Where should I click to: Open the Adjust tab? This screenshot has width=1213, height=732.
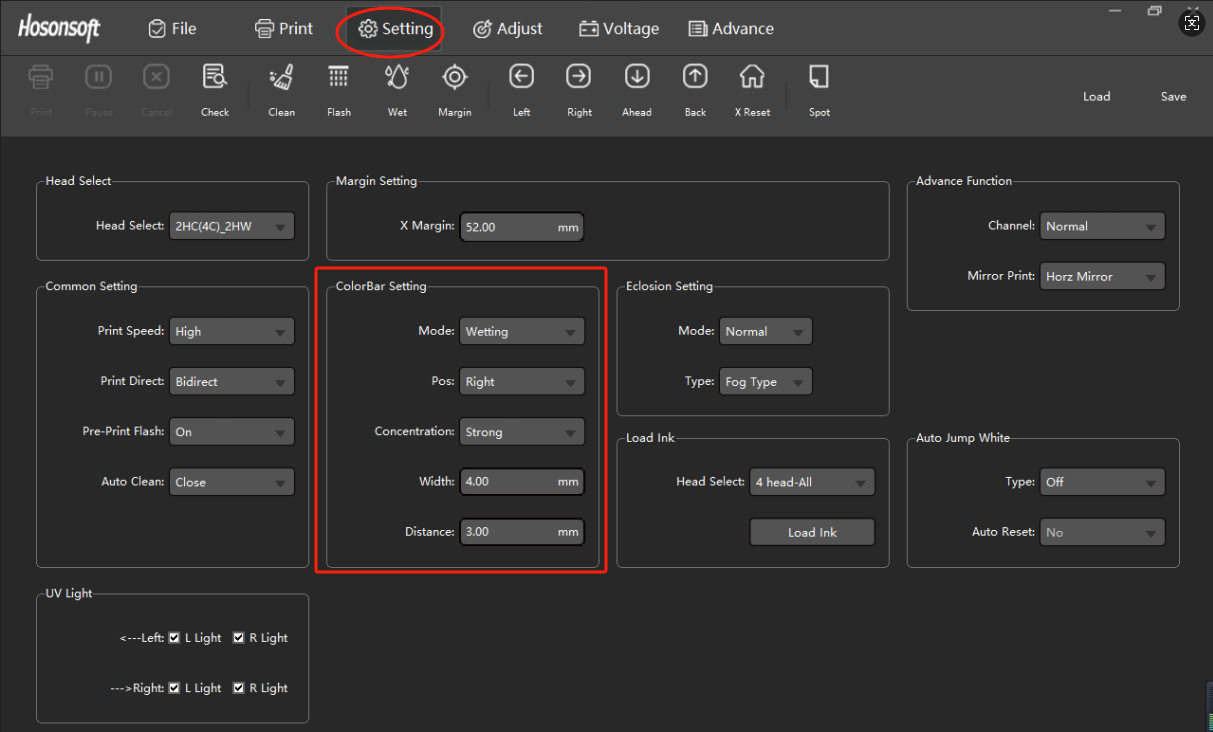507,29
